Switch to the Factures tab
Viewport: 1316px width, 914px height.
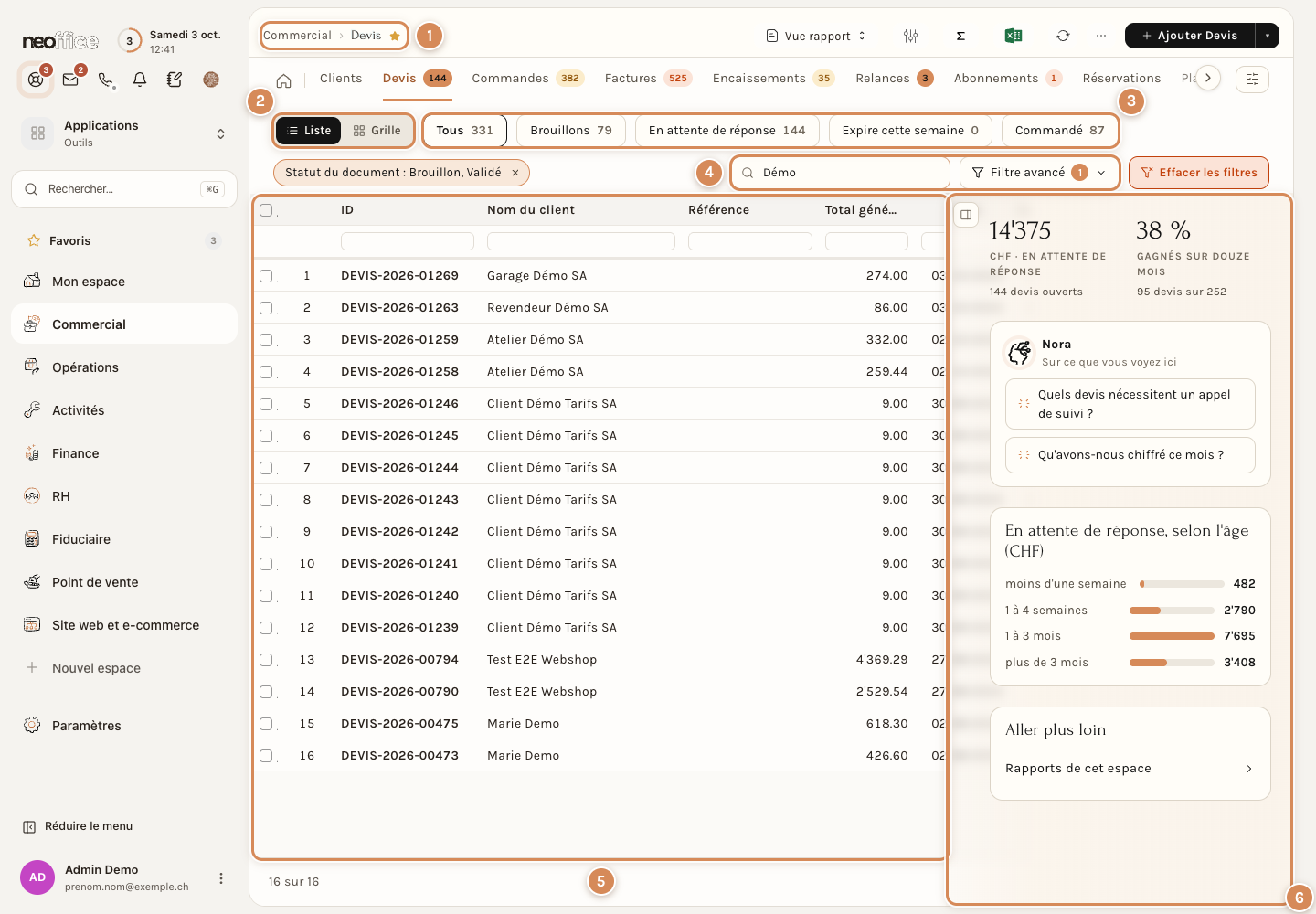pos(647,79)
